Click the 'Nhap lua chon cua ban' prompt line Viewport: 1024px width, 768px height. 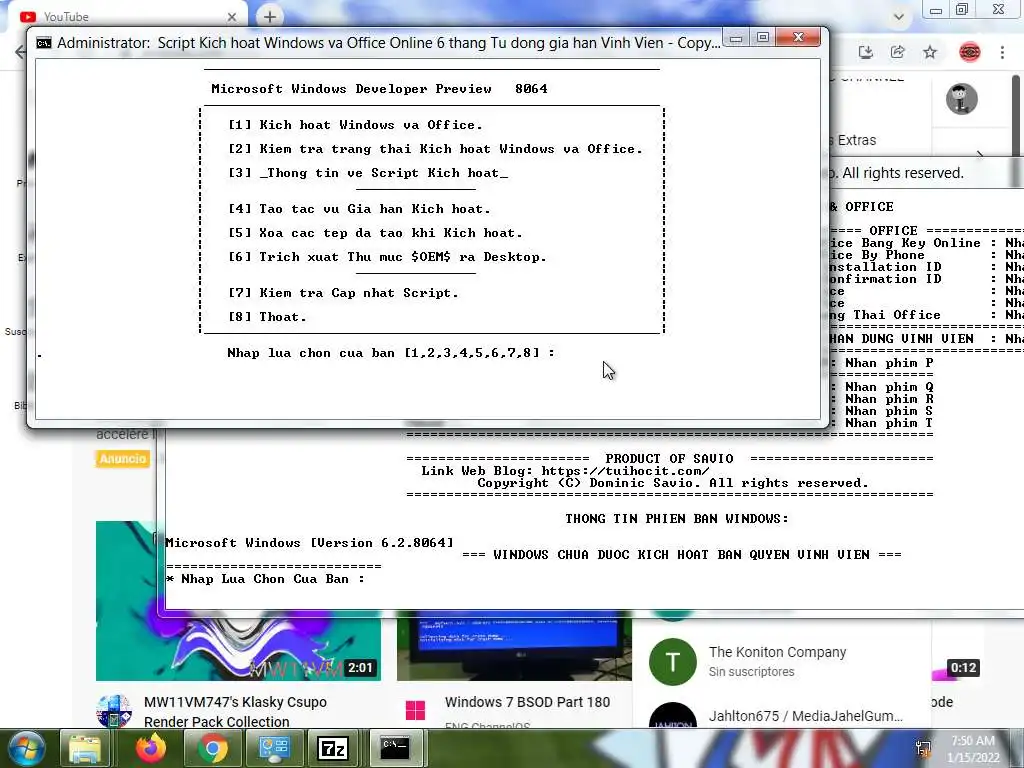point(391,353)
